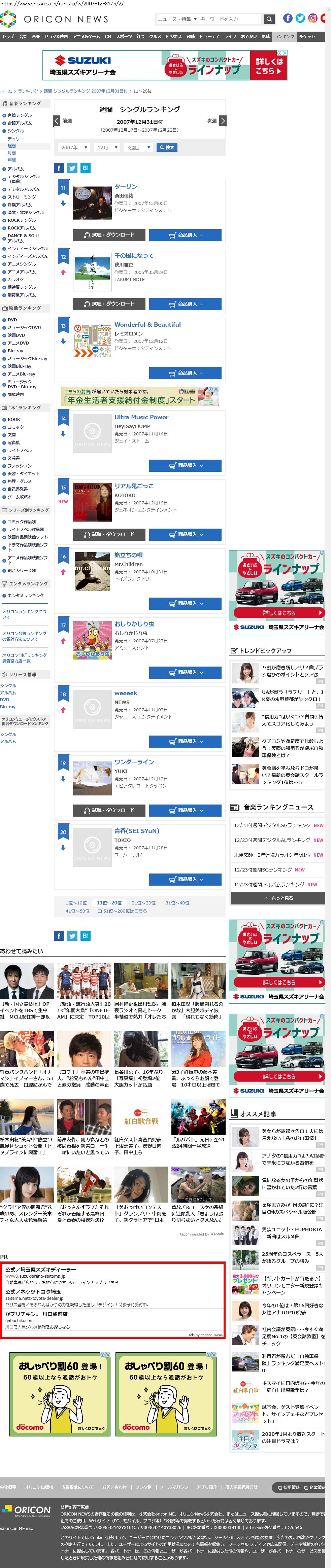Open Oricon's Facebook page icon in header
Image resolution: width=331 pixels, height=1568 pixels.
pyautogui.click(x=288, y=18)
